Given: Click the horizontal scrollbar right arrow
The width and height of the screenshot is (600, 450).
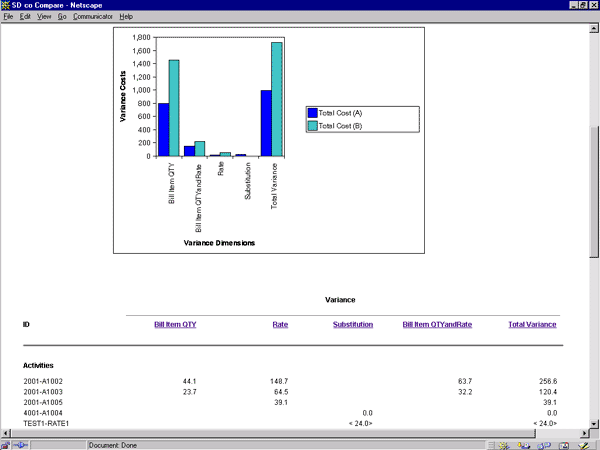Looking at the screenshot, I should click(x=584, y=433).
